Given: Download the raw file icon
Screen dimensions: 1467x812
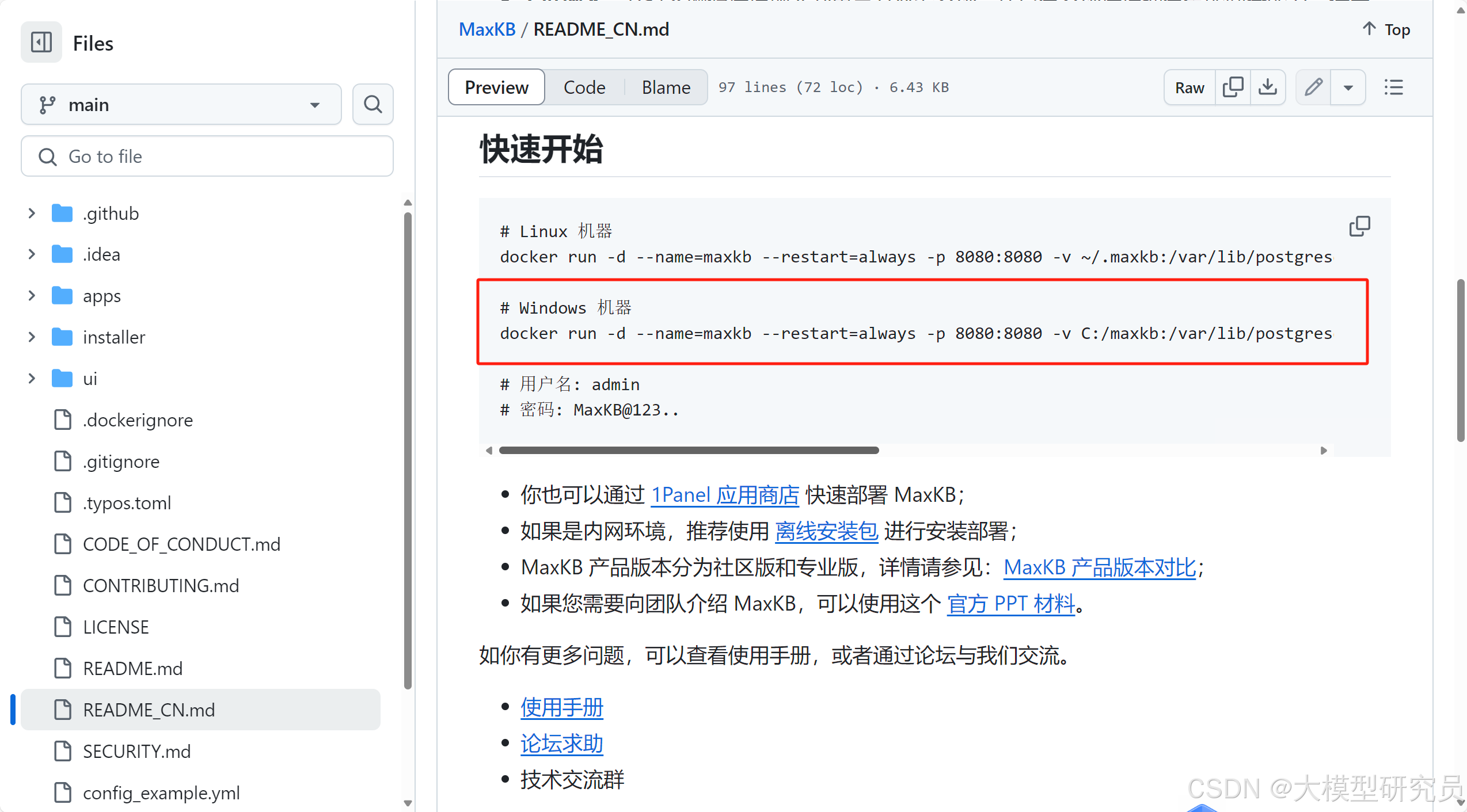Looking at the screenshot, I should [x=1267, y=87].
